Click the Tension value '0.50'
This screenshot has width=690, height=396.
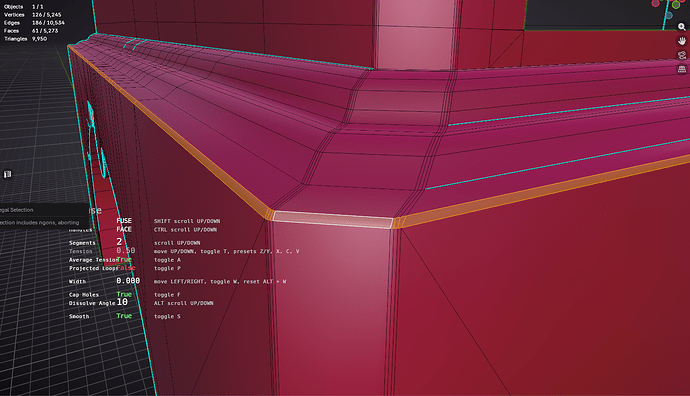coord(126,250)
